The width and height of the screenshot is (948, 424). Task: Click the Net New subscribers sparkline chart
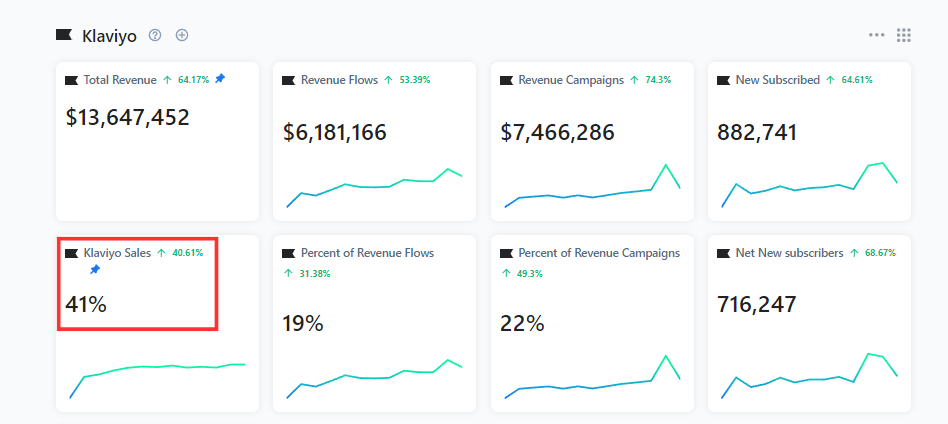coord(810,376)
